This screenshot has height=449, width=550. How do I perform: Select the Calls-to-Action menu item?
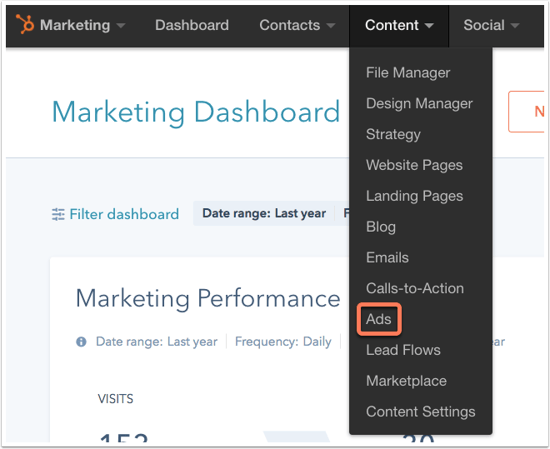click(415, 288)
